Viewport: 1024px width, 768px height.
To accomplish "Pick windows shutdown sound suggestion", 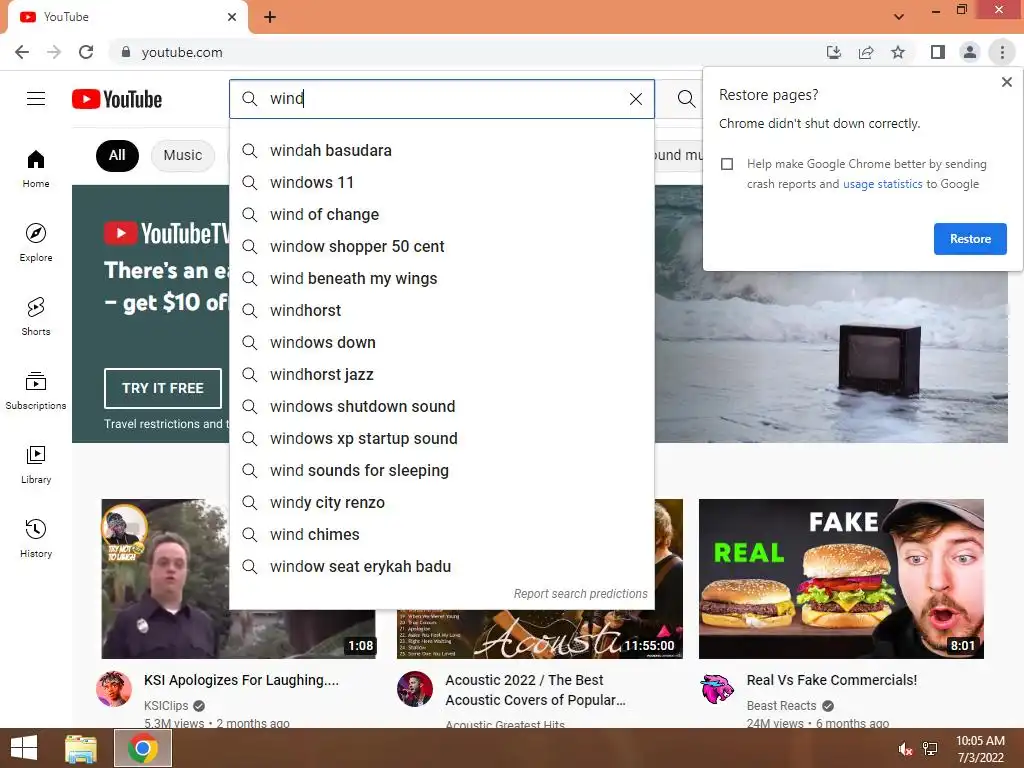I will [x=441, y=406].
